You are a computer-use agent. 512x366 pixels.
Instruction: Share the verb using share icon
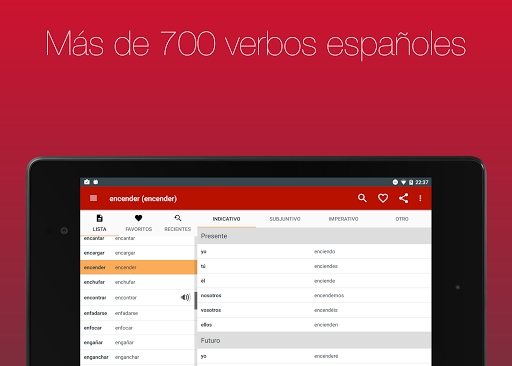click(403, 198)
